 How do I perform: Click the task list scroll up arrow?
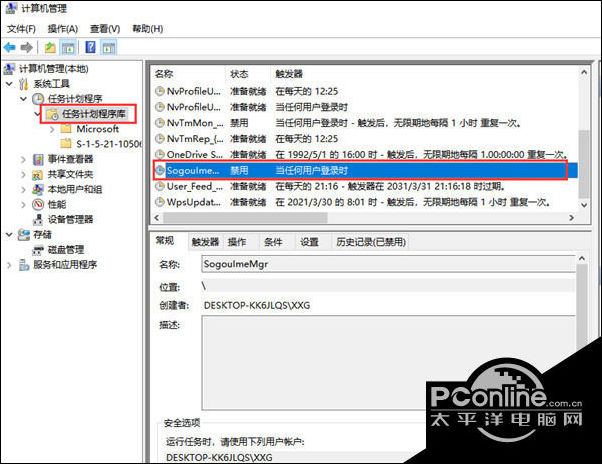tap(584, 72)
